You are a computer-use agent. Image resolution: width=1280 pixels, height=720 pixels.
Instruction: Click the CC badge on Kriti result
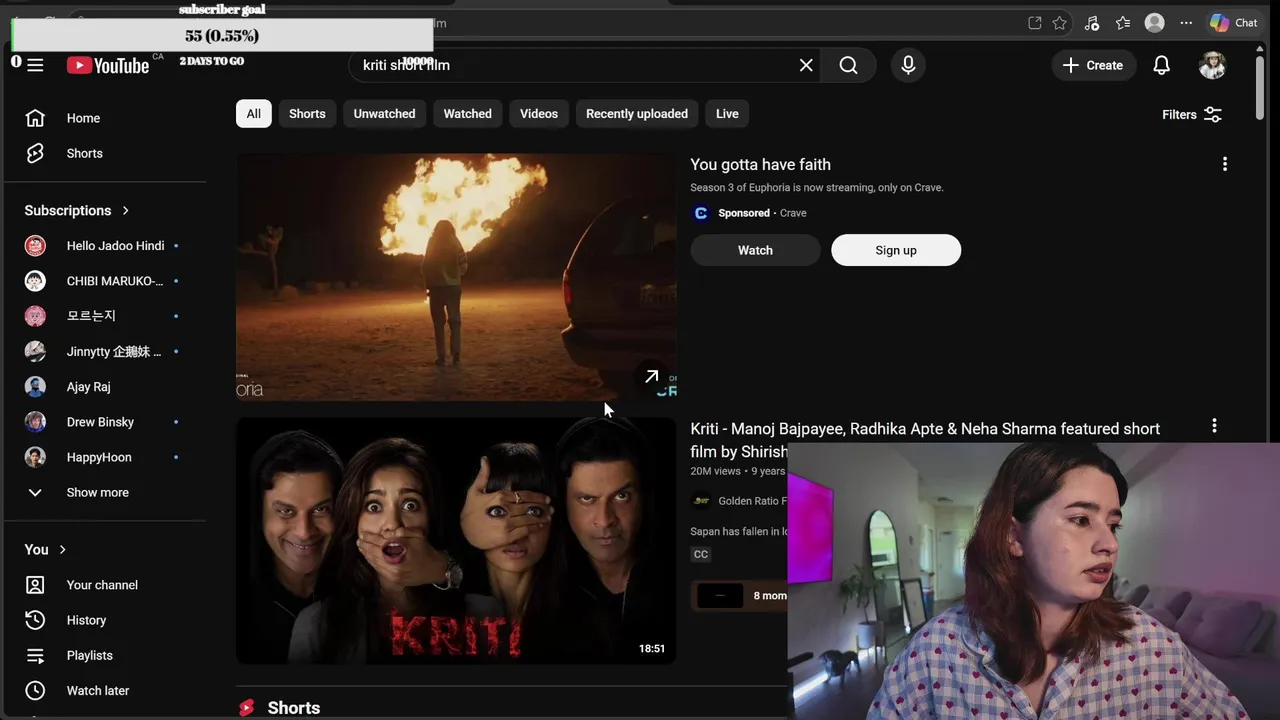tap(701, 554)
